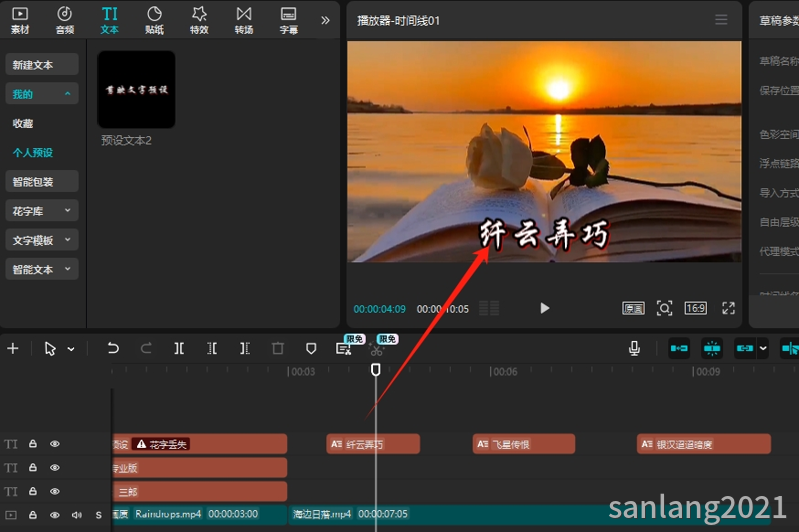Redo the last action
The width and height of the screenshot is (799, 532).
click(x=146, y=349)
